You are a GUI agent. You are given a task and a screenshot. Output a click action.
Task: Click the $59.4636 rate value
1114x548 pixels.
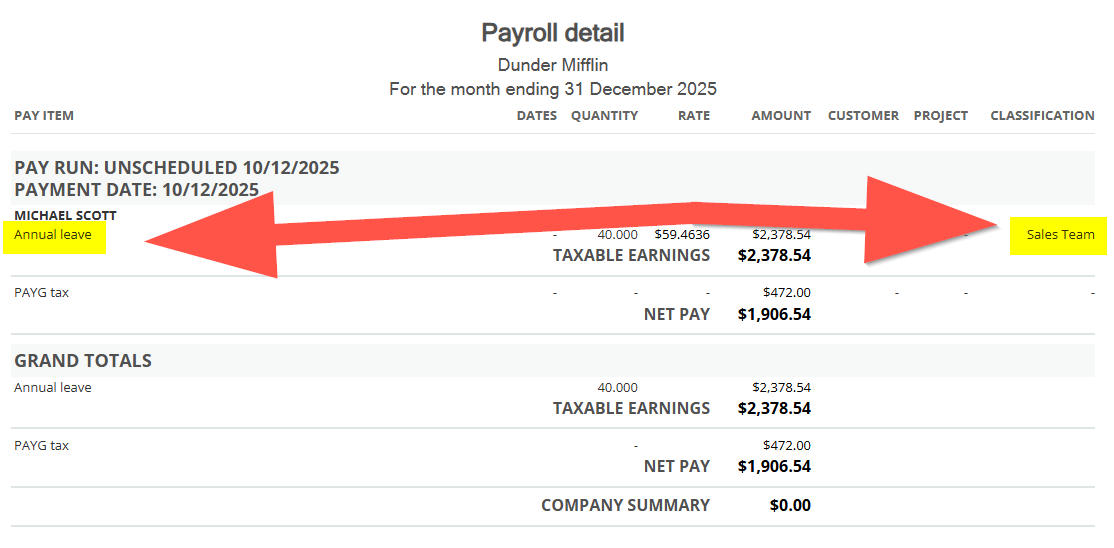[681, 234]
